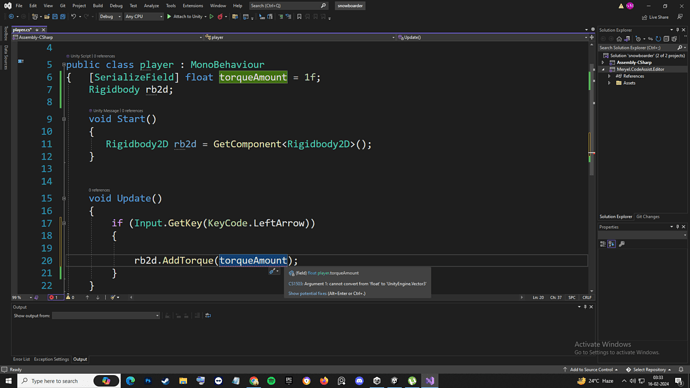The height and width of the screenshot is (388, 690).
Task: Toggle pin on Properties panel
Action: [x=678, y=227]
